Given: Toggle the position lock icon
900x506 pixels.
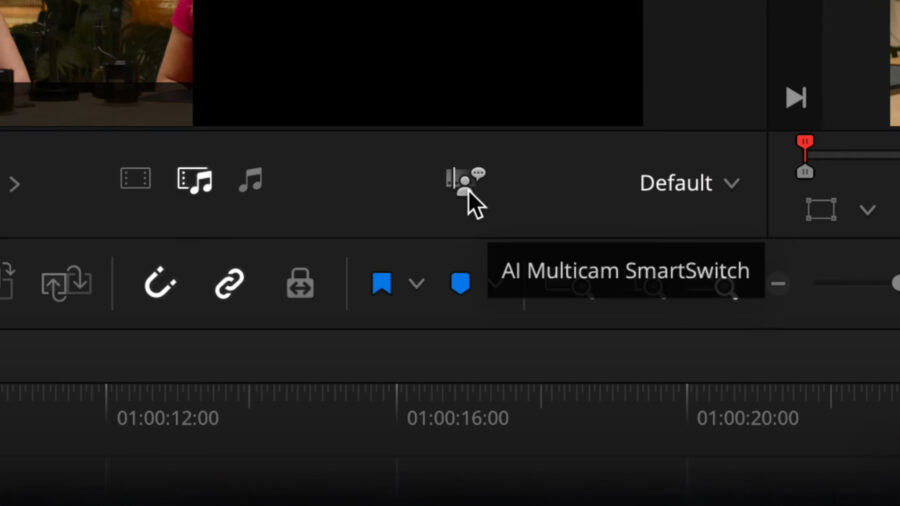Looking at the screenshot, I should 300,284.
